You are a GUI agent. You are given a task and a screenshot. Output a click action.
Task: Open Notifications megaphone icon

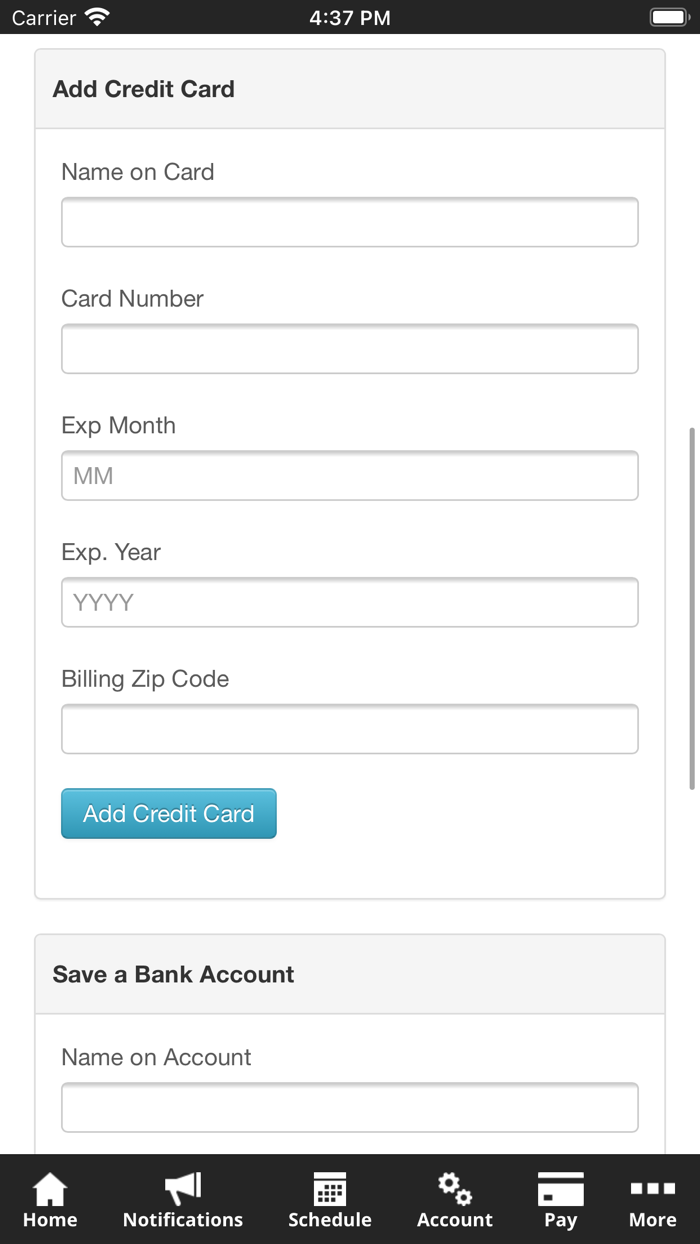tap(183, 1188)
